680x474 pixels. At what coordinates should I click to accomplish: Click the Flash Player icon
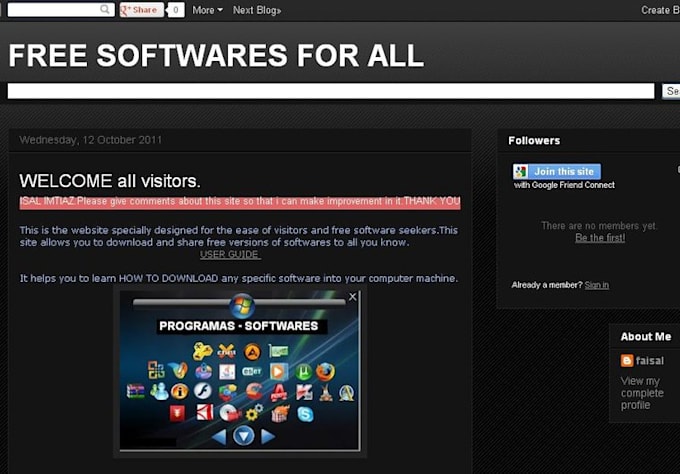pyautogui.click(x=203, y=391)
